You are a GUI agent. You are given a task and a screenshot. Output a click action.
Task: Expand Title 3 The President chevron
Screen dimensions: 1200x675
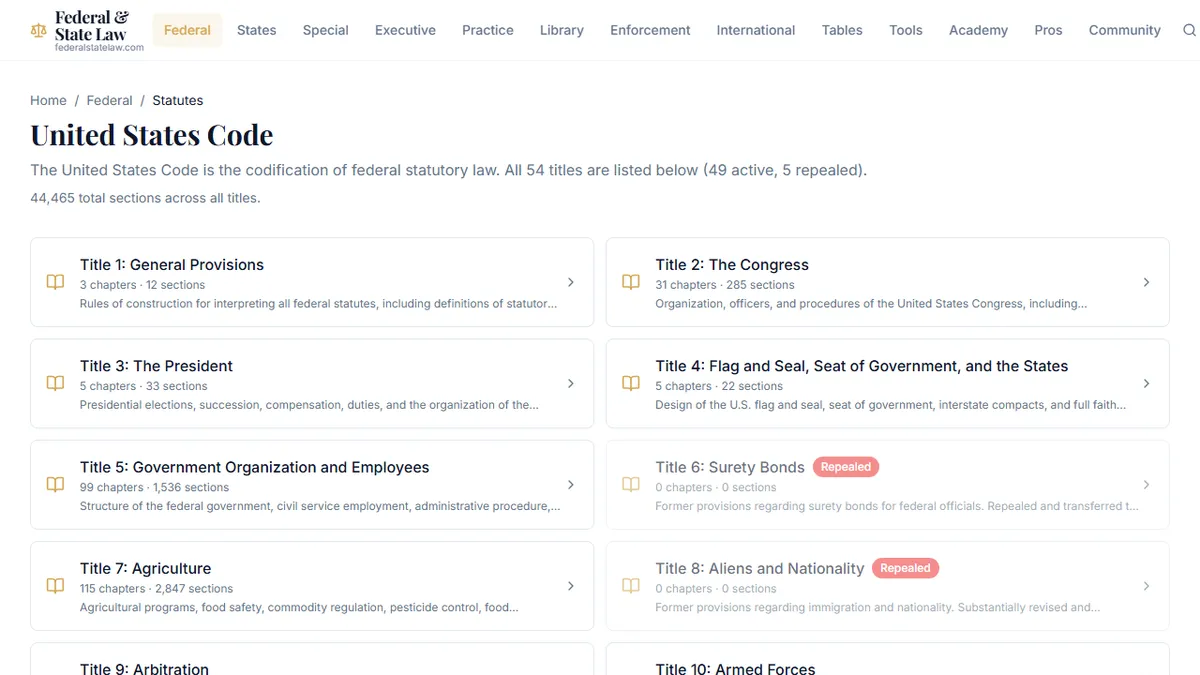571,383
